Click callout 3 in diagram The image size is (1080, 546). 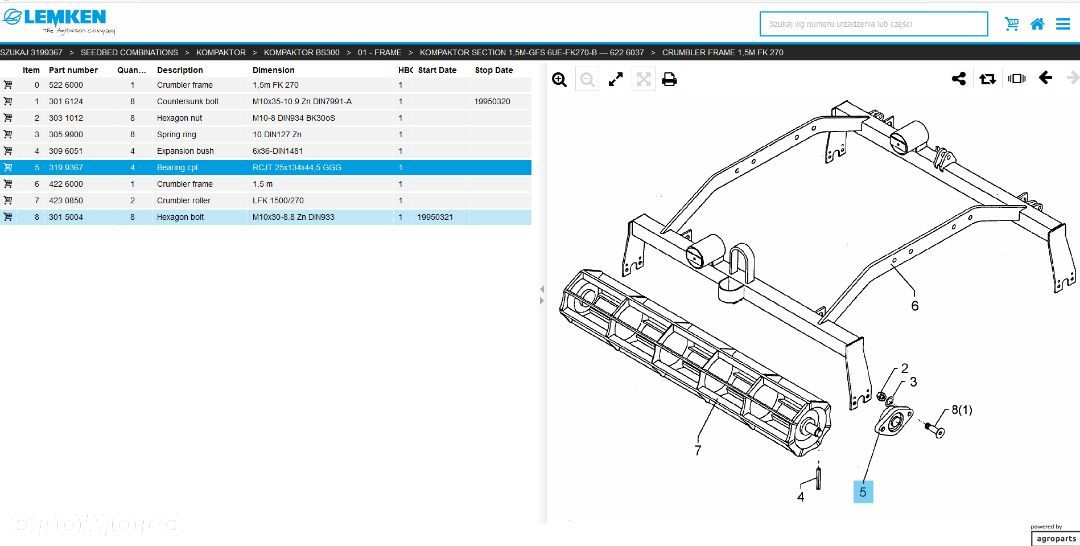(913, 381)
